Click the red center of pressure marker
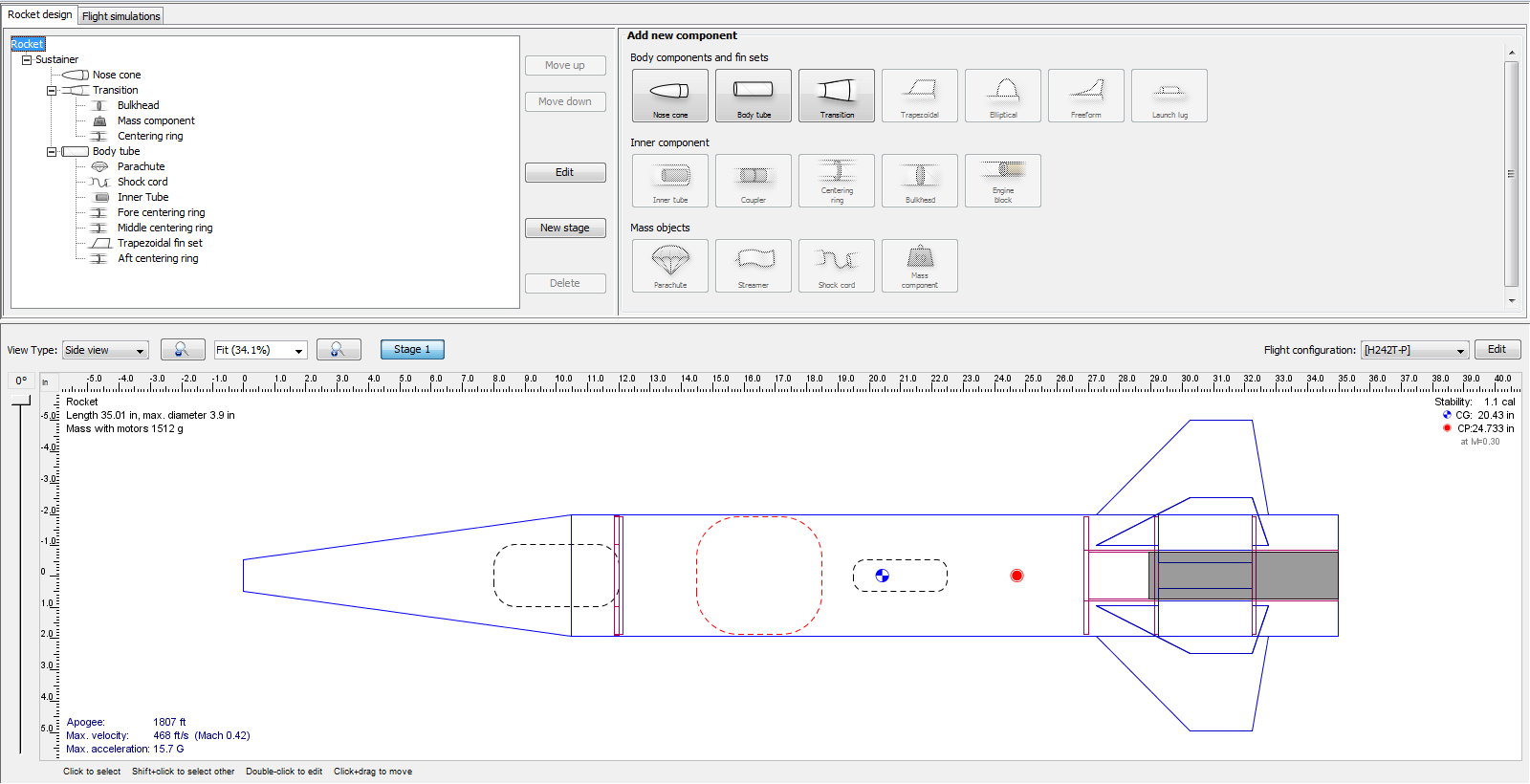Screen dimensions: 1530x784 (x=1016, y=576)
